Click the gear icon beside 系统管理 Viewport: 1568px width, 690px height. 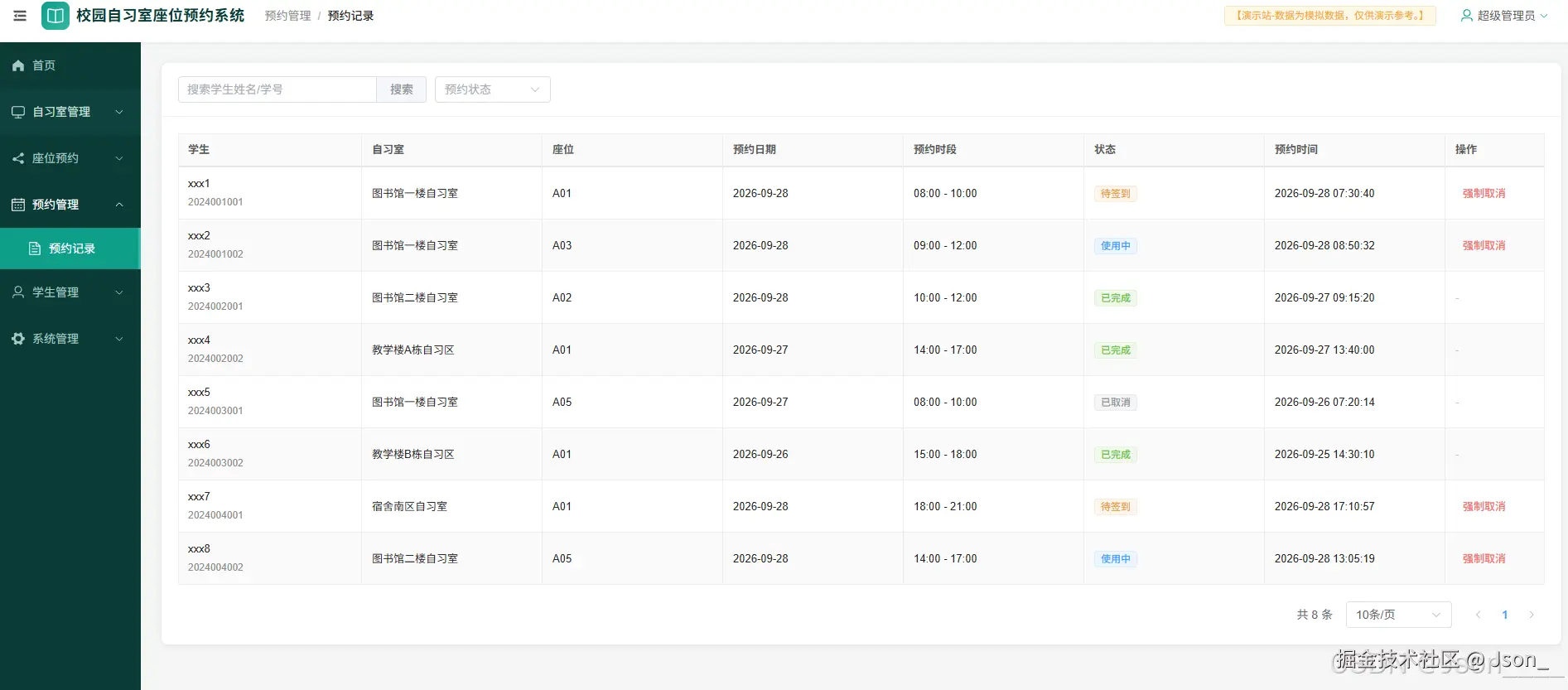pyautogui.click(x=18, y=339)
